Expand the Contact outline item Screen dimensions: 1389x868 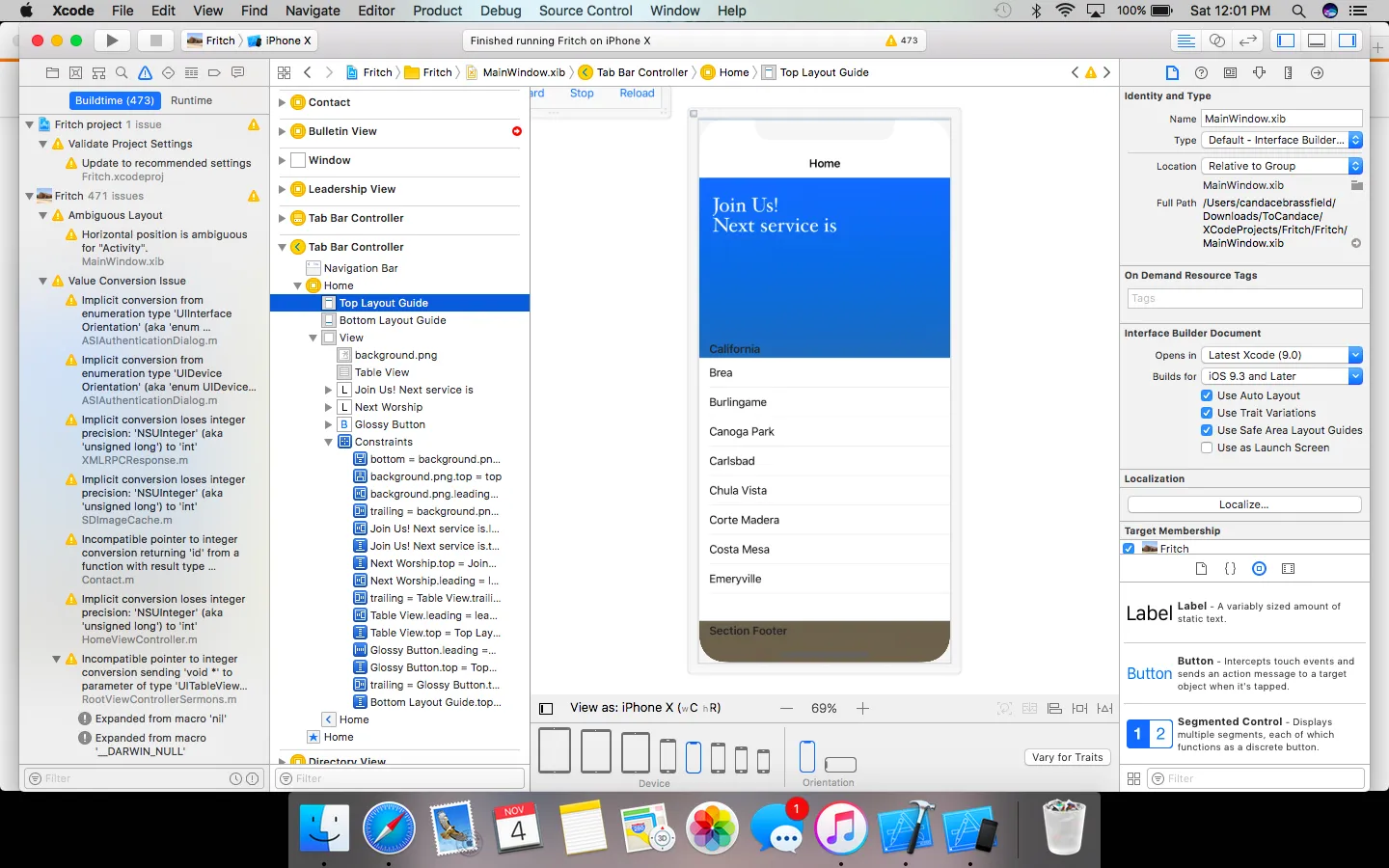[x=282, y=102]
